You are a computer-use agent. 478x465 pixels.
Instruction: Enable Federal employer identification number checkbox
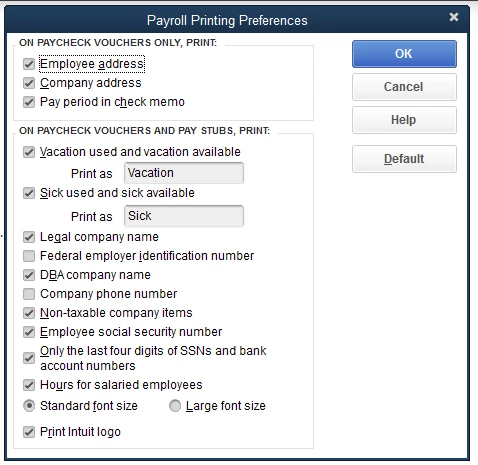(29, 256)
